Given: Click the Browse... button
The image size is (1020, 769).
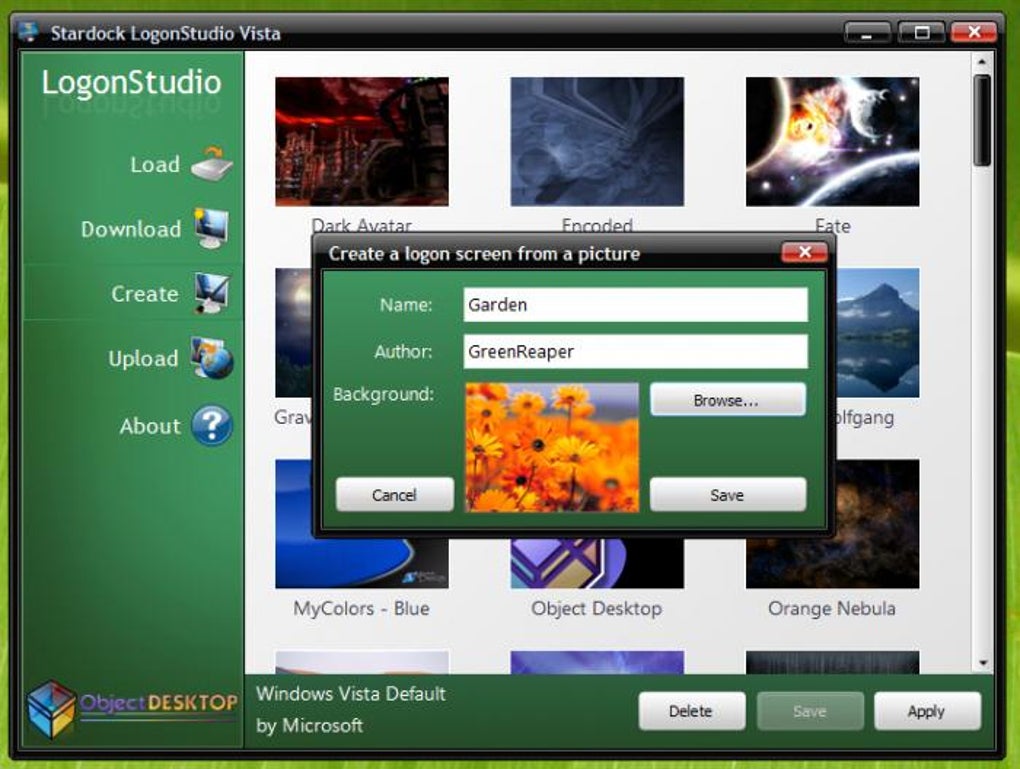Looking at the screenshot, I should tap(727, 399).
